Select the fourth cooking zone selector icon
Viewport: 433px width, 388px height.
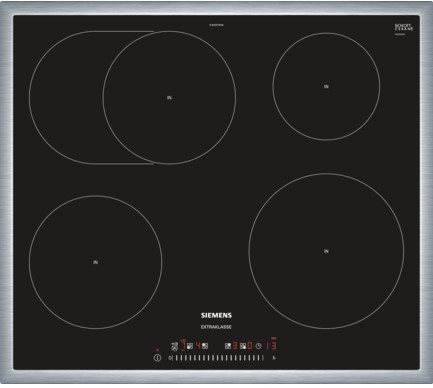click(x=243, y=346)
